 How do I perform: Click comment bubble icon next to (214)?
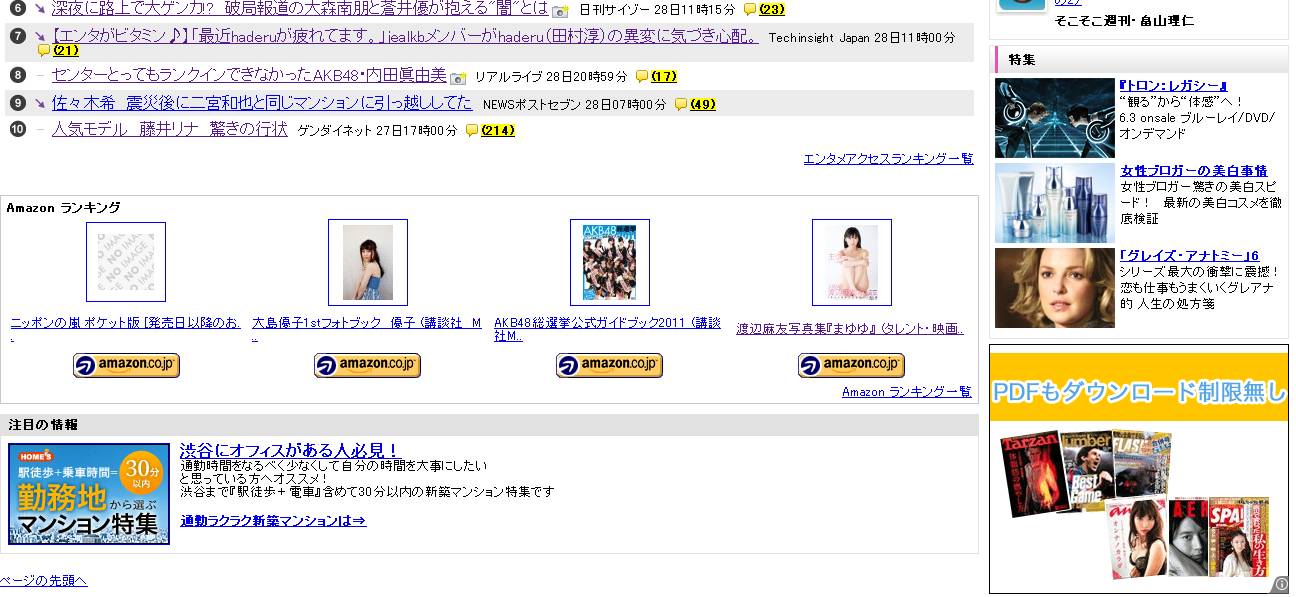point(472,130)
